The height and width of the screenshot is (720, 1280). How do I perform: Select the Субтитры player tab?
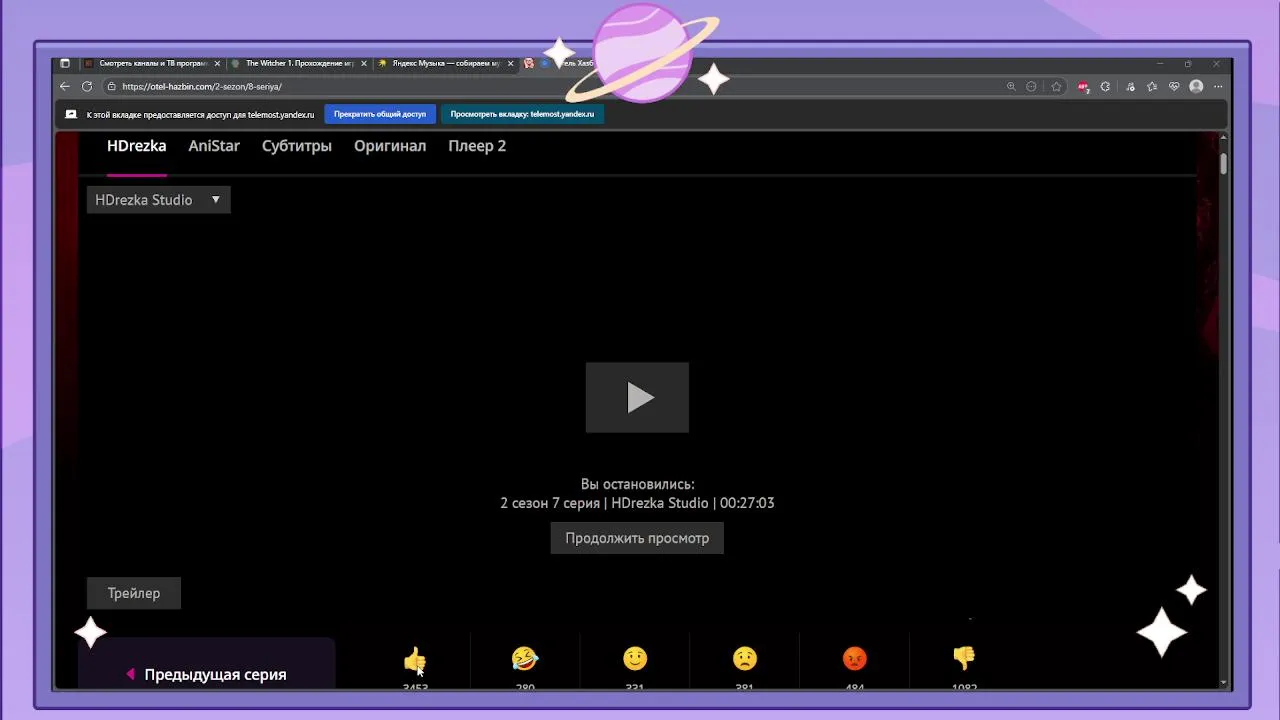pyautogui.click(x=297, y=146)
